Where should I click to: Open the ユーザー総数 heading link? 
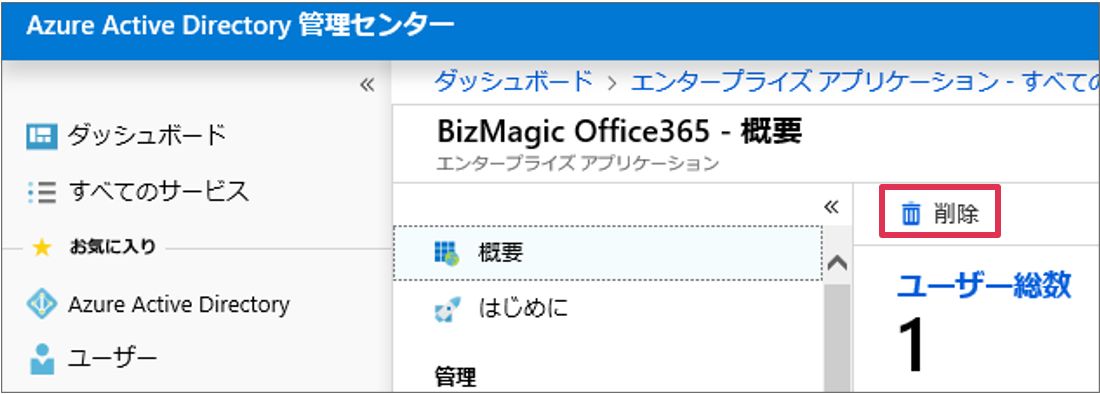[x=984, y=285]
